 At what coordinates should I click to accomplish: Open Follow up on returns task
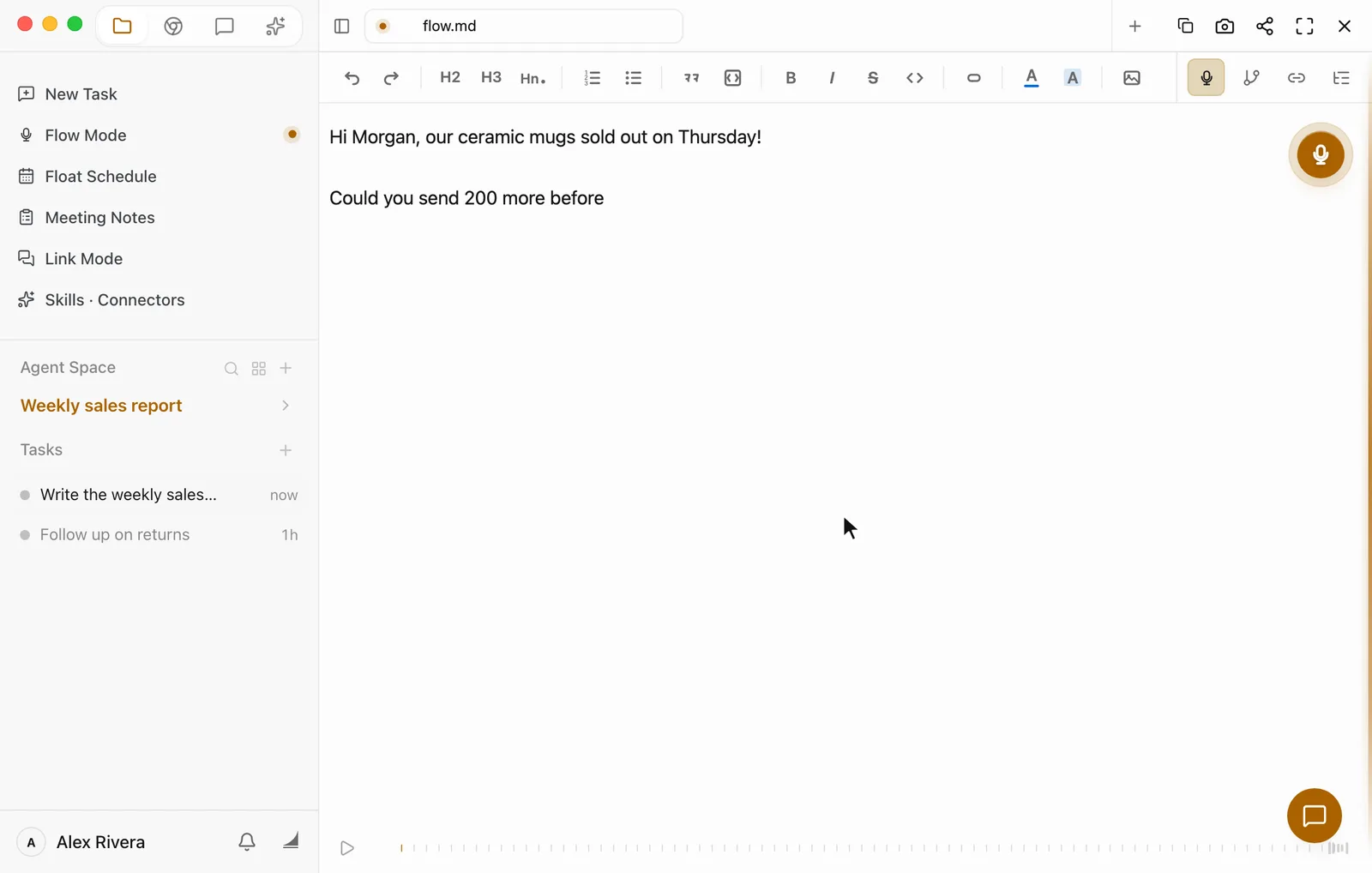[x=159, y=535]
